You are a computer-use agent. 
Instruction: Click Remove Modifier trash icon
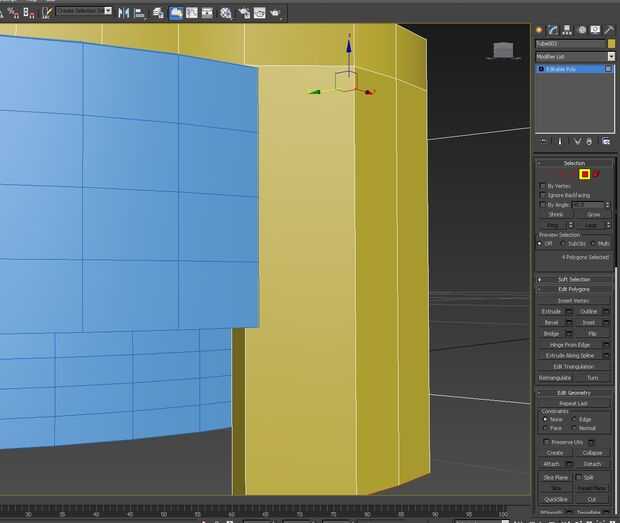589,141
